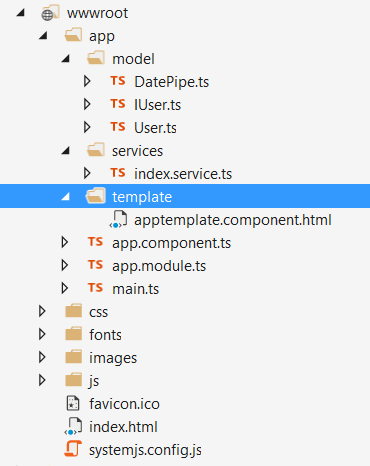Image resolution: width=370 pixels, height=466 pixels.
Task: Expand the DatePipe.ts node
Action: (x=87, y=81)
